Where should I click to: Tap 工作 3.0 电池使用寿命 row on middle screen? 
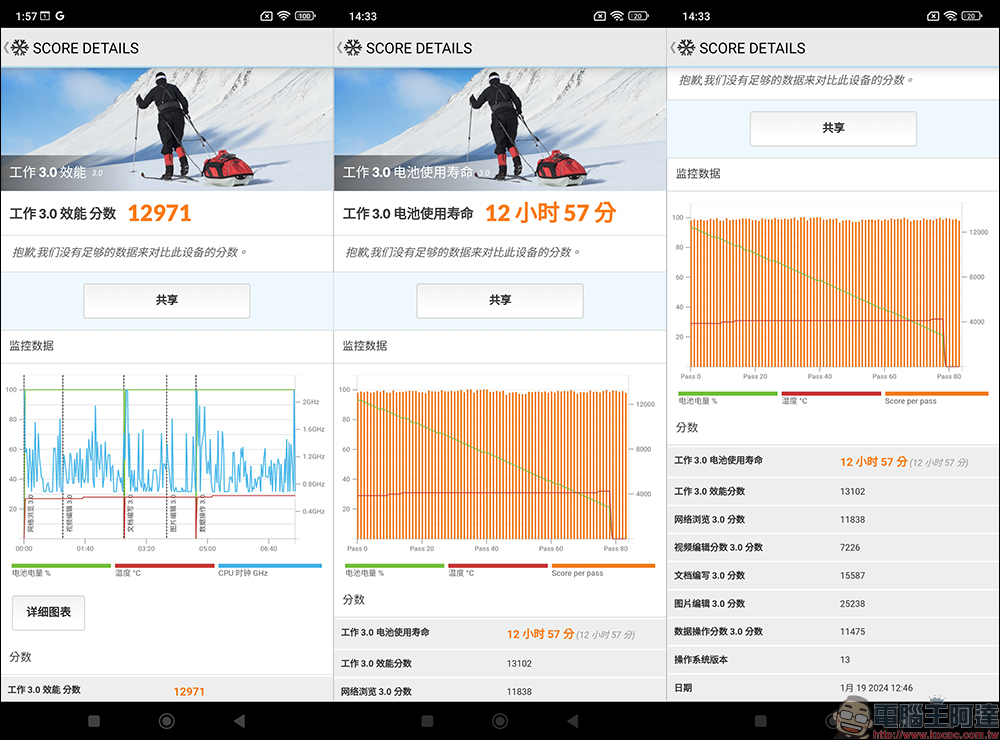click(x=500, y=633)
